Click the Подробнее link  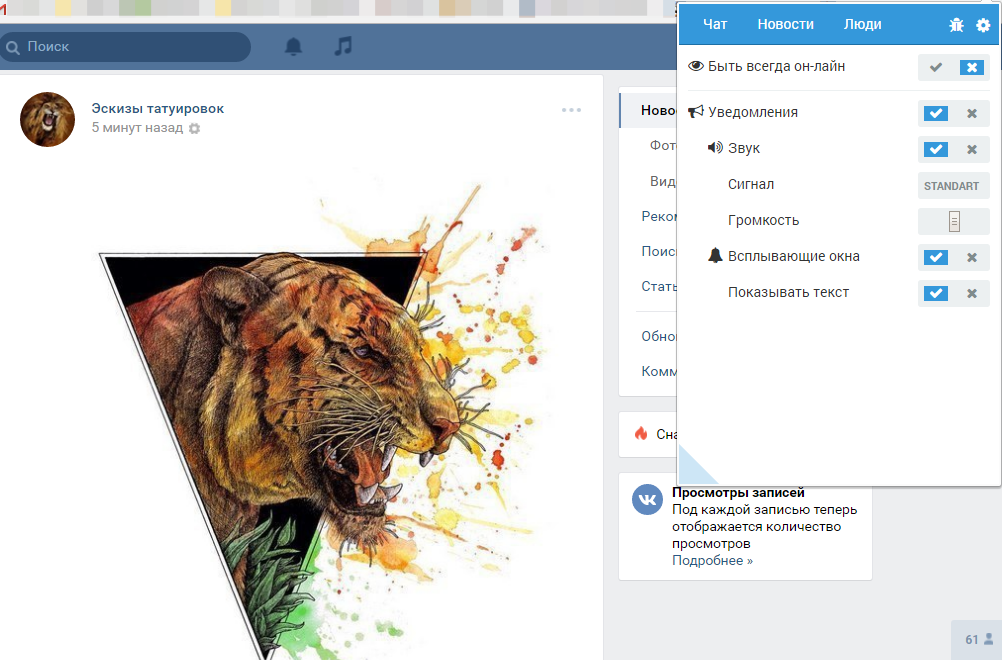point(712,560)
